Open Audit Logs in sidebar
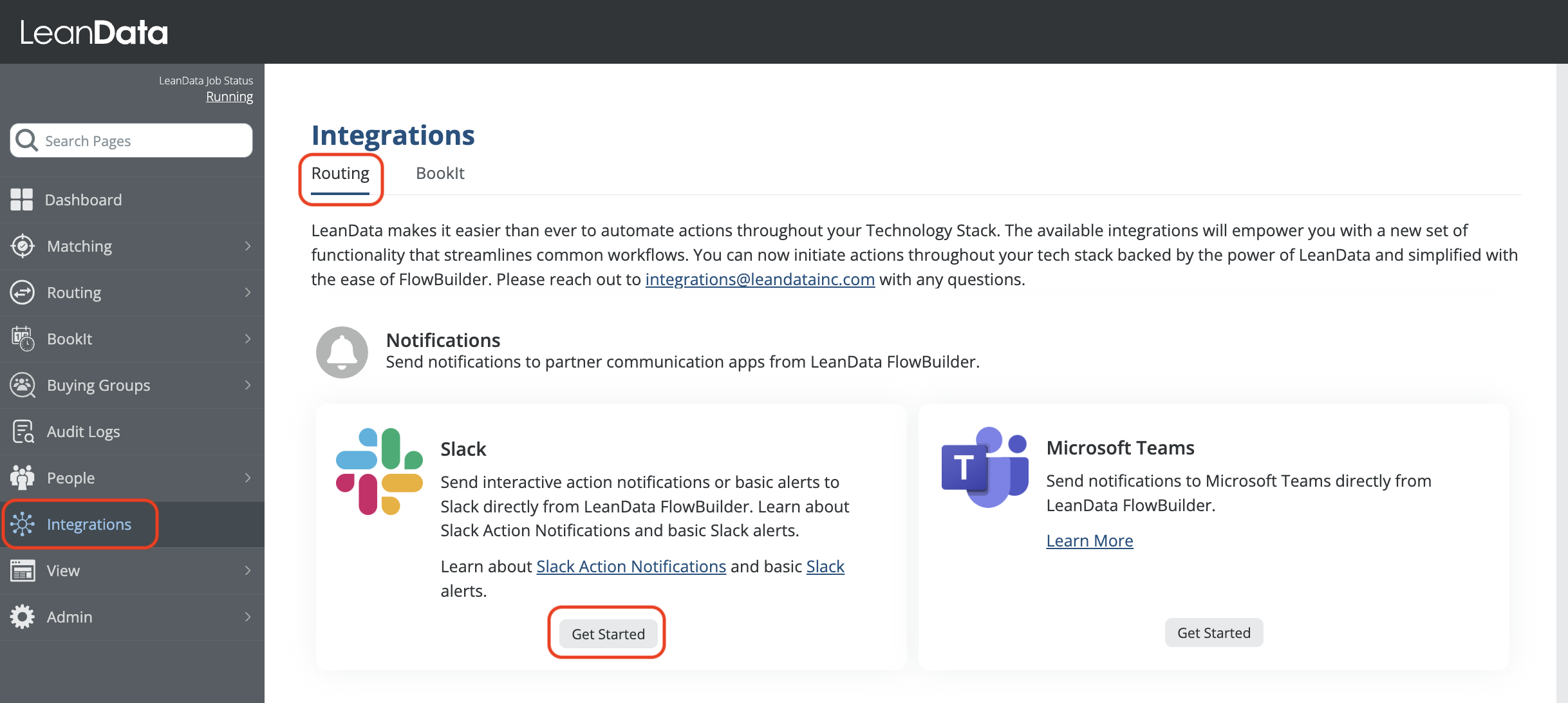 [x=132, y=431]
